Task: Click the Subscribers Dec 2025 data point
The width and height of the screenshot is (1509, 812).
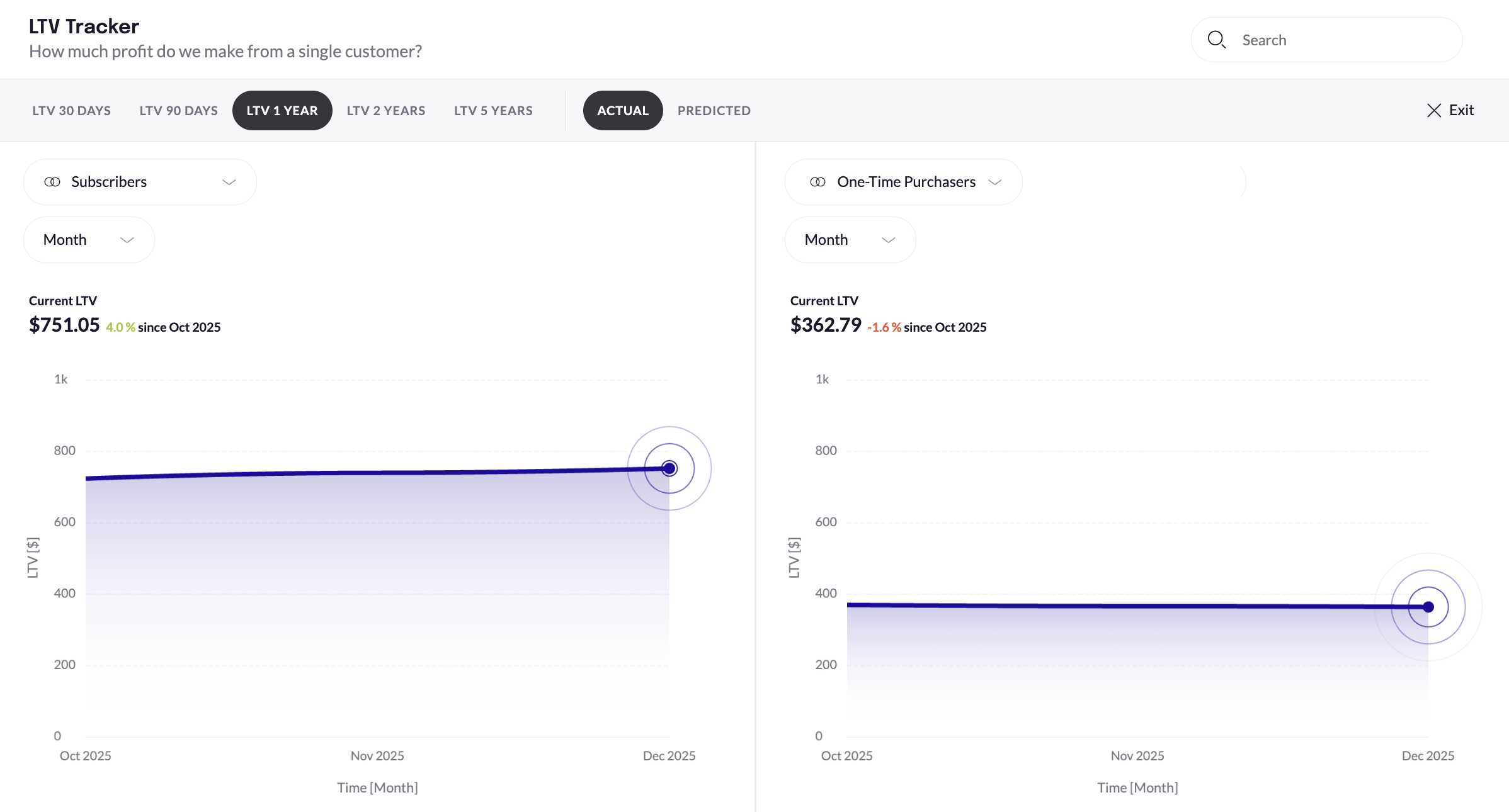Action: click(x=669, y=468)
